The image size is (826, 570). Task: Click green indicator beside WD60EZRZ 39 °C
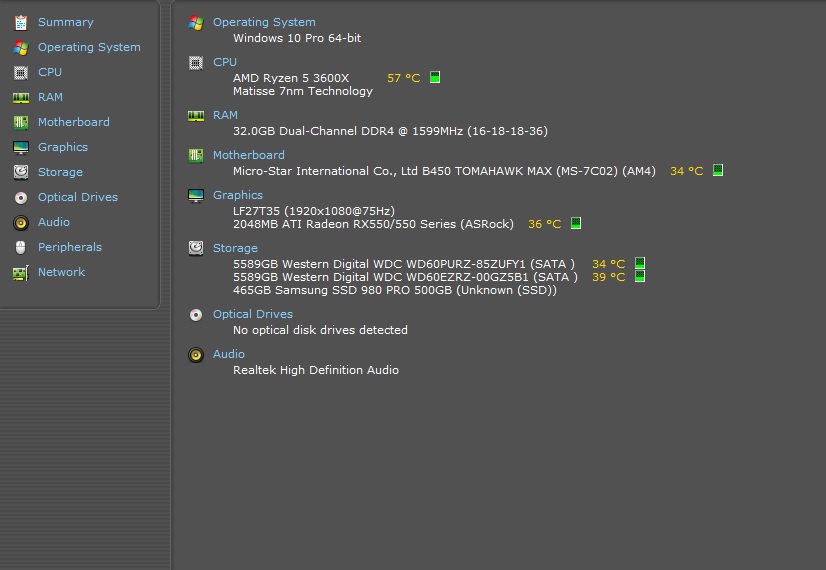640,276
